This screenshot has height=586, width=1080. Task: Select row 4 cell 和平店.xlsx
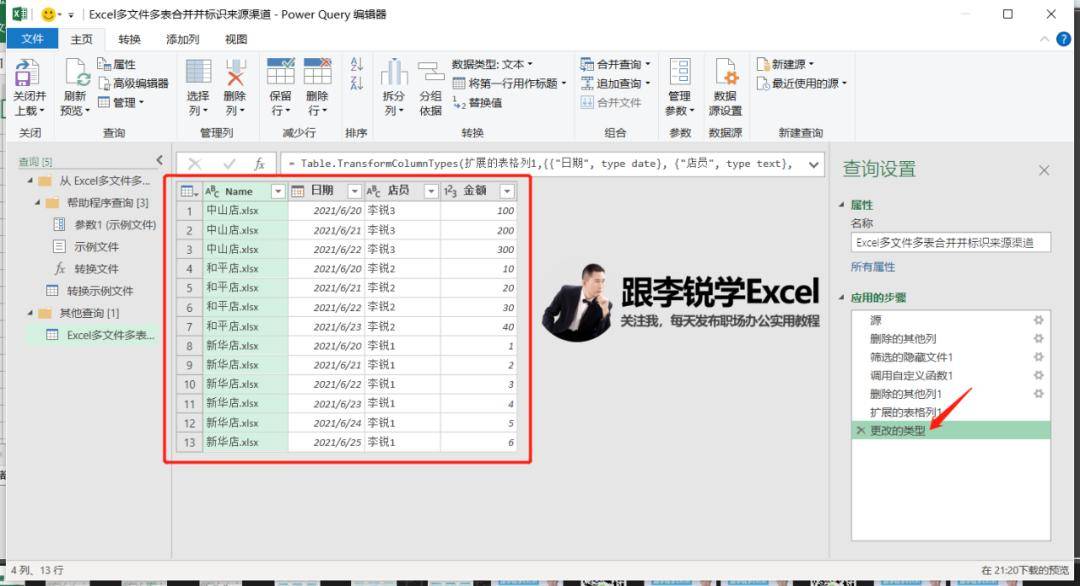[245, 269]
